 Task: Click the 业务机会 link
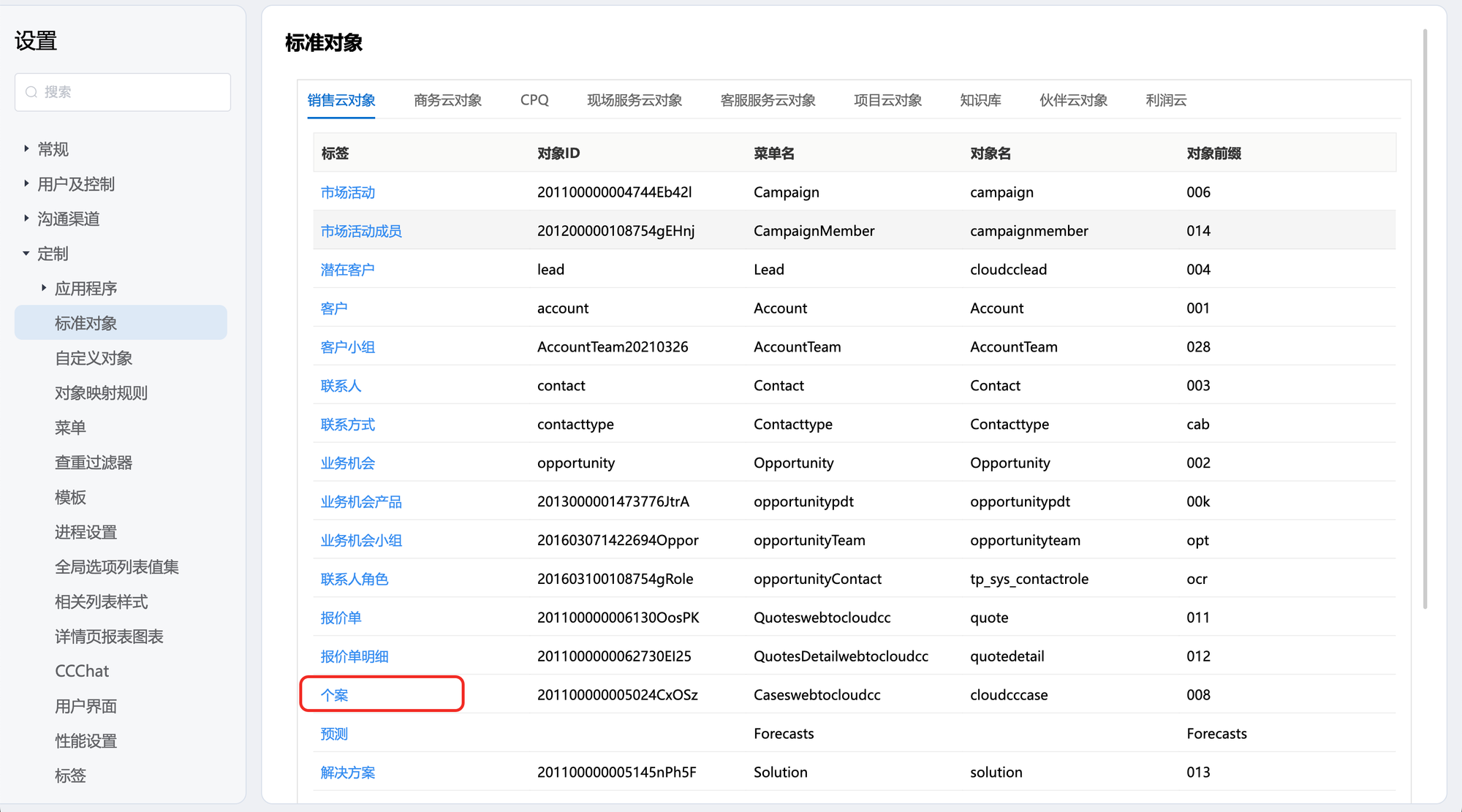click(x=347, y=463)
